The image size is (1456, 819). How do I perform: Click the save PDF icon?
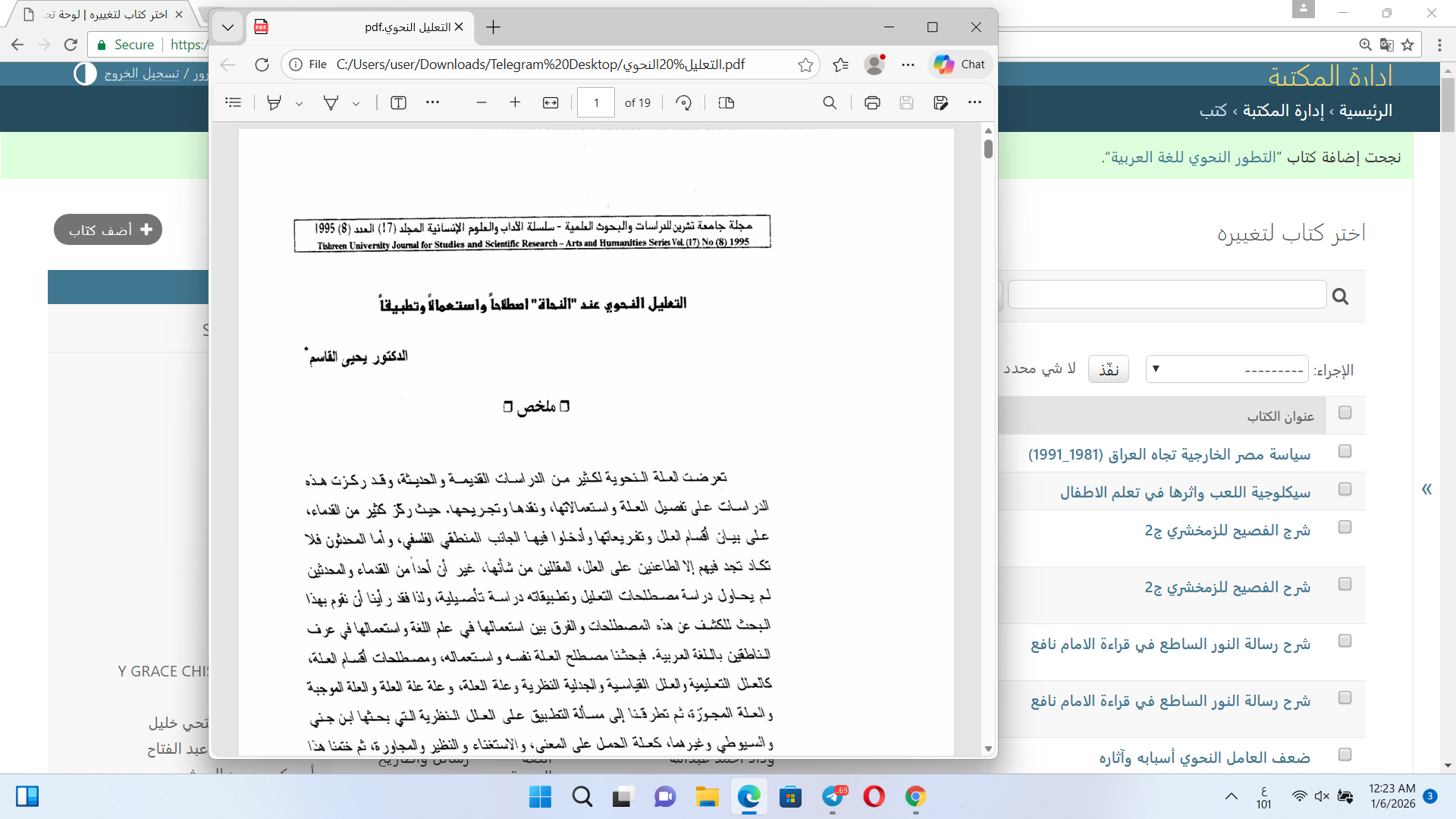907,102
